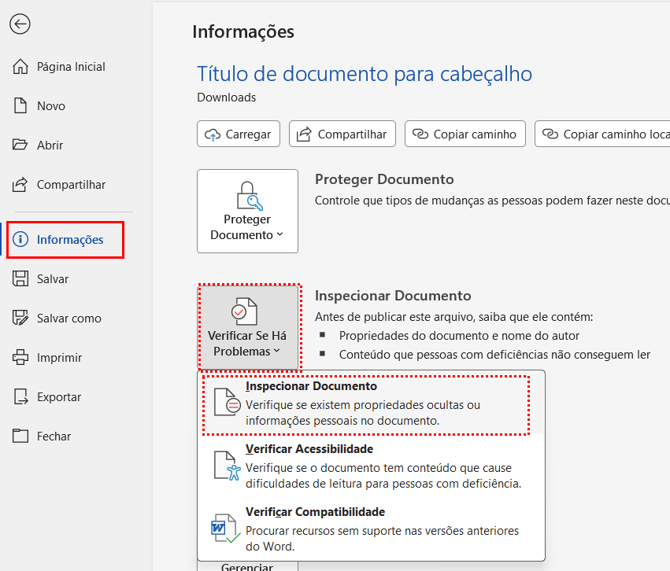670x571 pixels.
Task: Expand the Verificar Se Há Problemas dropdown
Action: (x=247, y=327)
